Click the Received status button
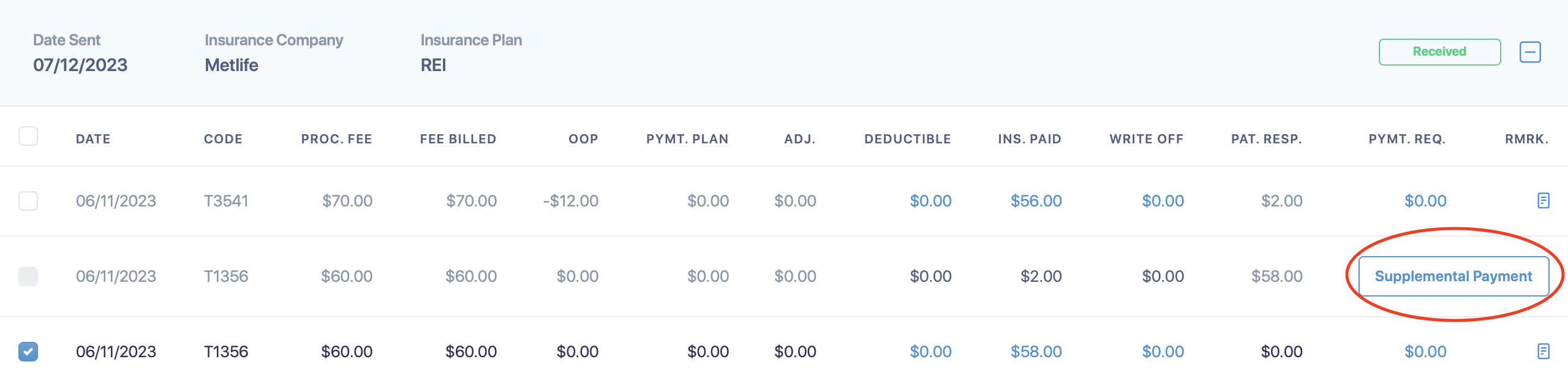 coord(1439,52)
